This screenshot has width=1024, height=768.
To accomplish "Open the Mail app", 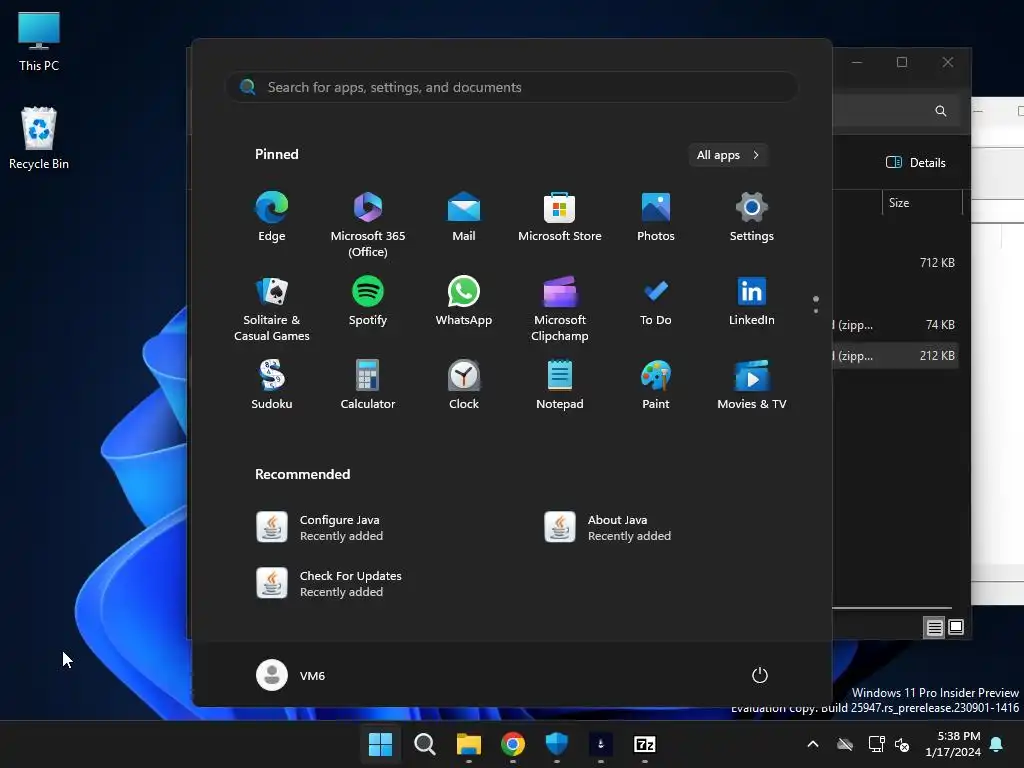I will (464, 217).
